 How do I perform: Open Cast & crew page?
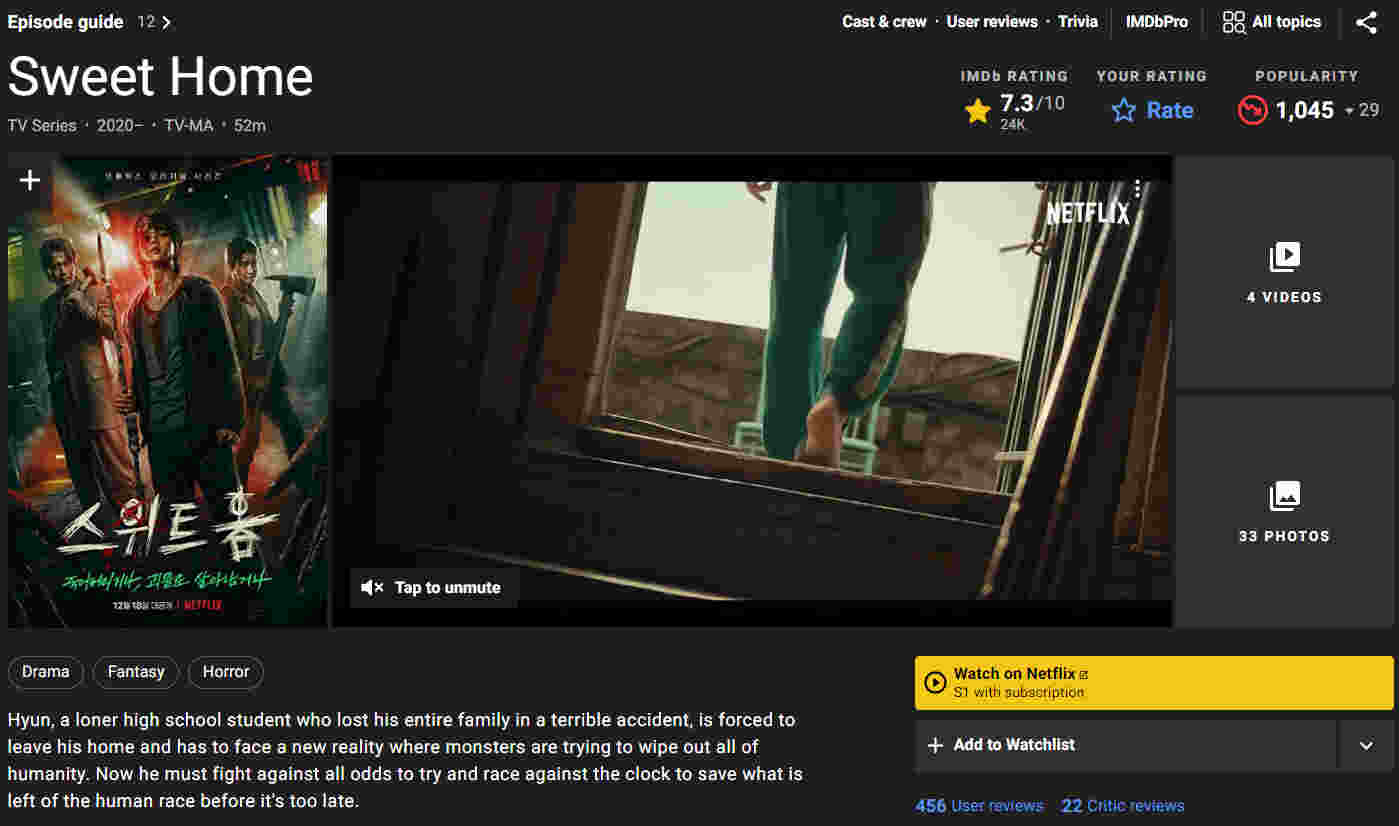[884, 21]
